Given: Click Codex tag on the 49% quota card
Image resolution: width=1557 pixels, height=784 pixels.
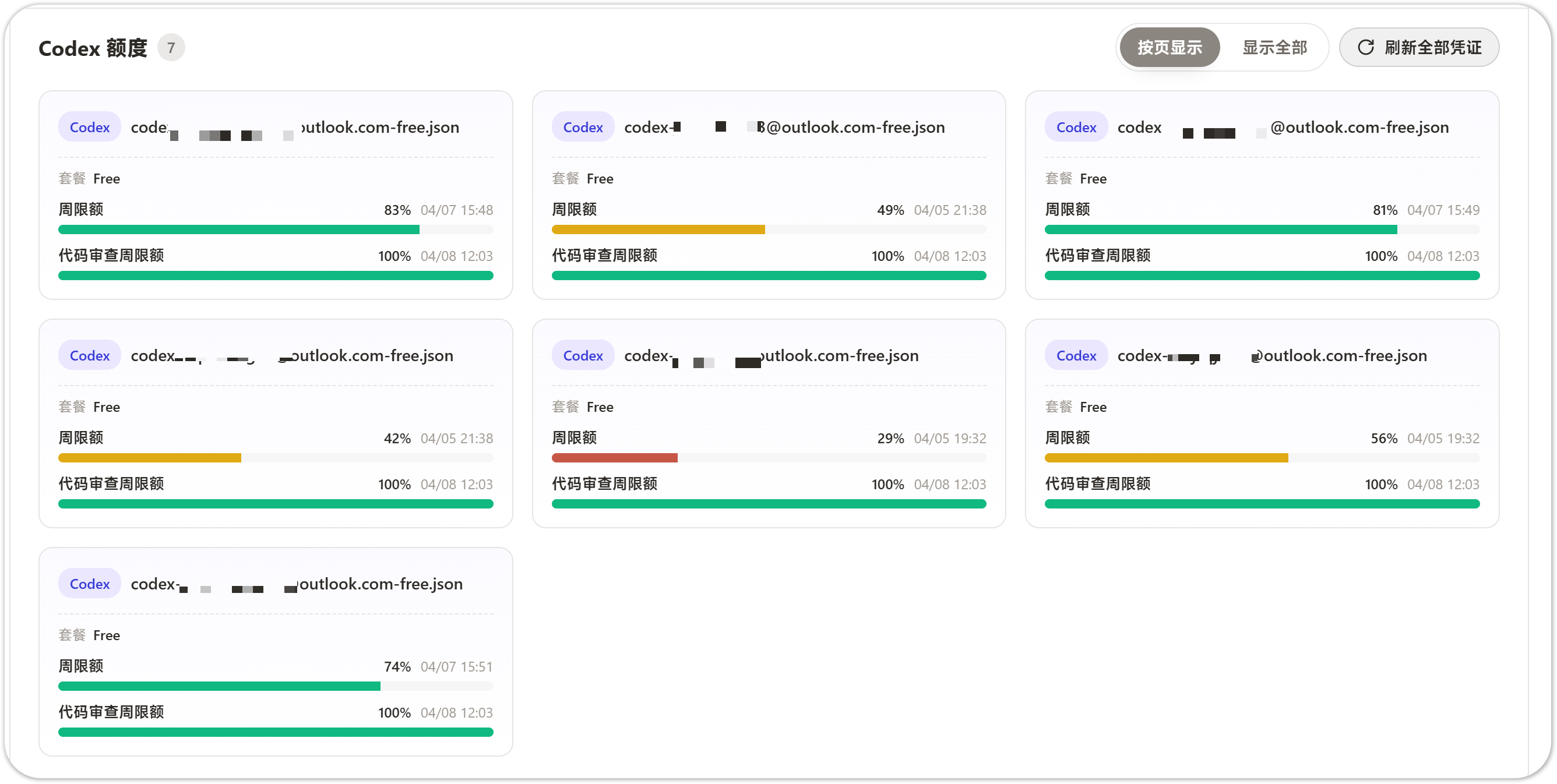Looking at the screenshot, I should [583, 127].
